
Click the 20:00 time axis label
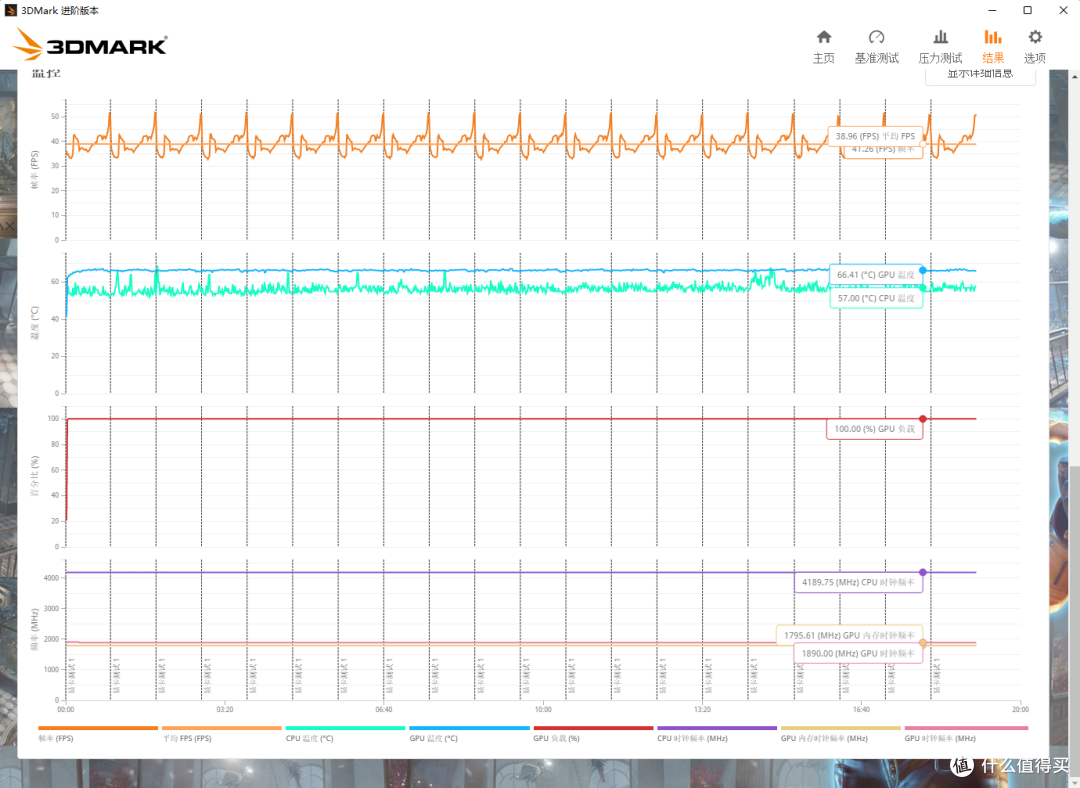point(1020,709)
